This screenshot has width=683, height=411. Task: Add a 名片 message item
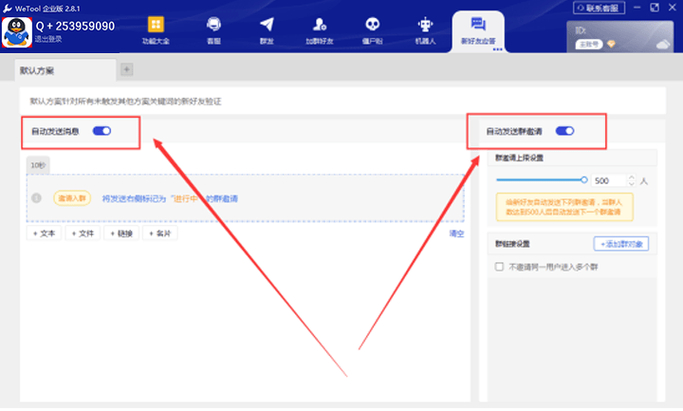pos(160,233)
